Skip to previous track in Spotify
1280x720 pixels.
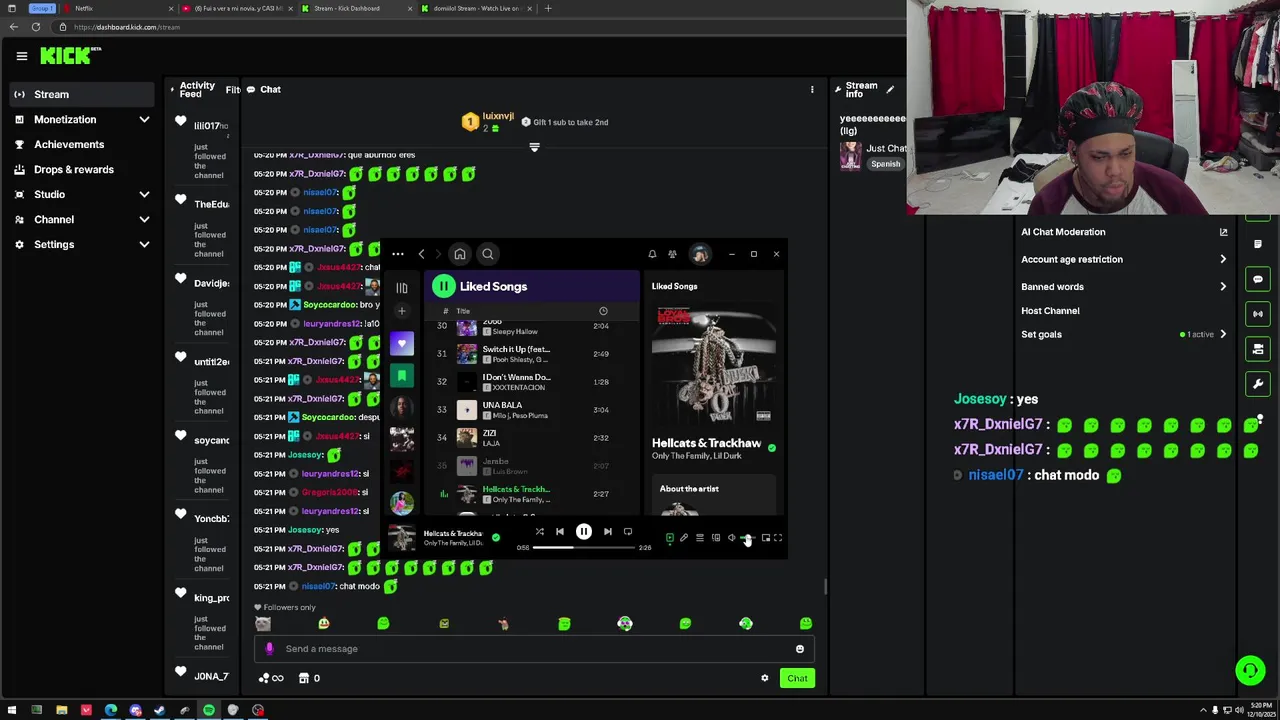[560, 532]
